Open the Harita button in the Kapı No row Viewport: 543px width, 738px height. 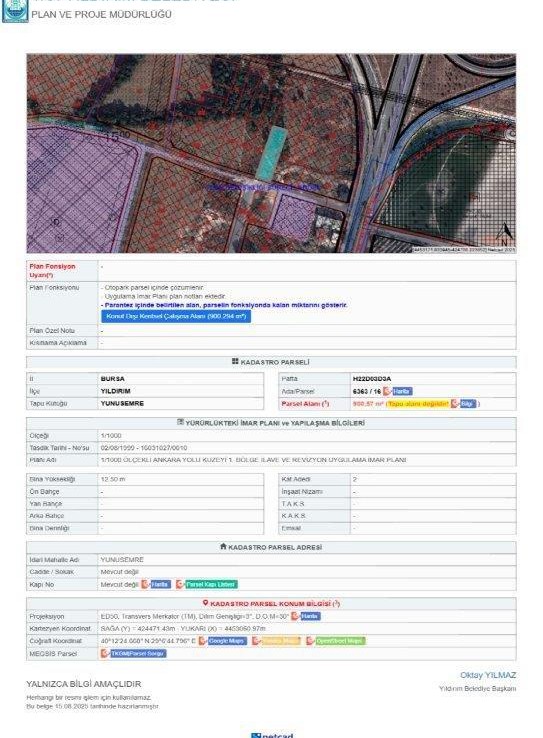pyautogui.click(x=160, y=585)
